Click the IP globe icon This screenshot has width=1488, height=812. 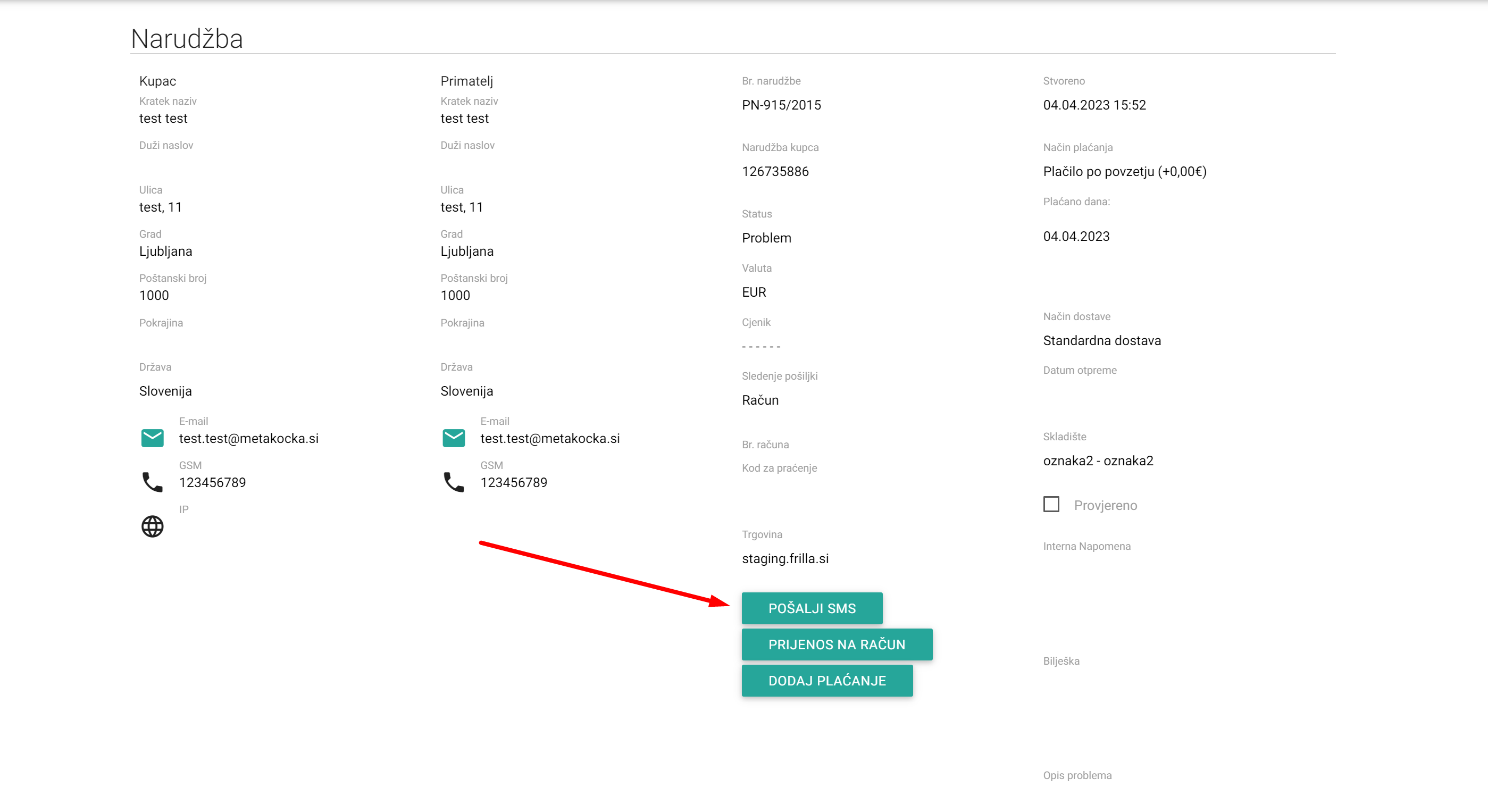[153, 526]
